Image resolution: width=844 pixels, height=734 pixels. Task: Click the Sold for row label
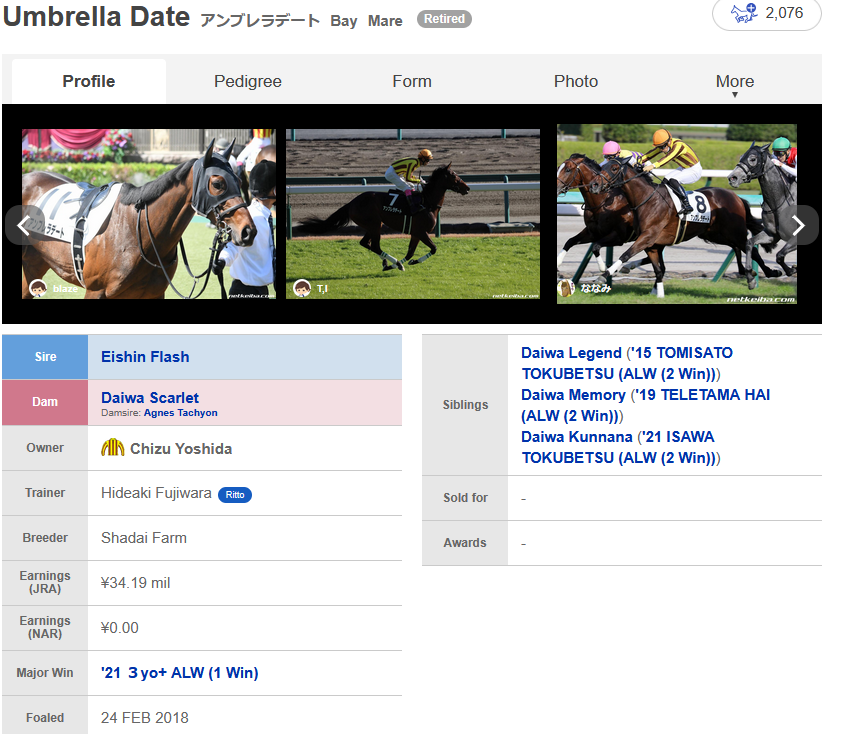[x=465, y=498]
